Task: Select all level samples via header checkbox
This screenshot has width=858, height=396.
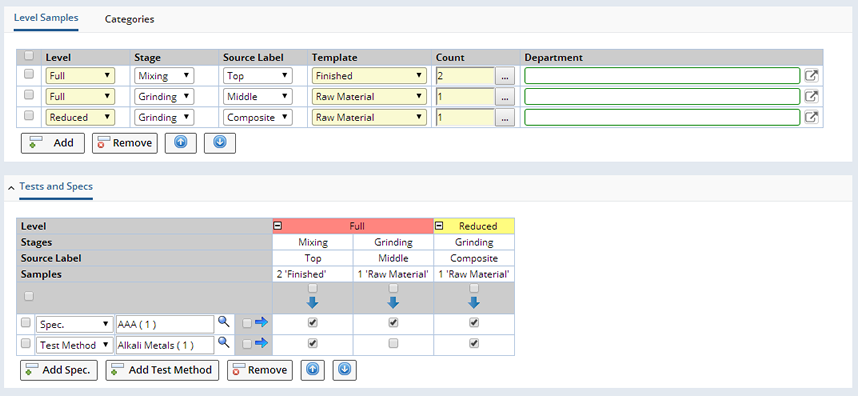Action: pyautogui.click(x=29, y=55)
